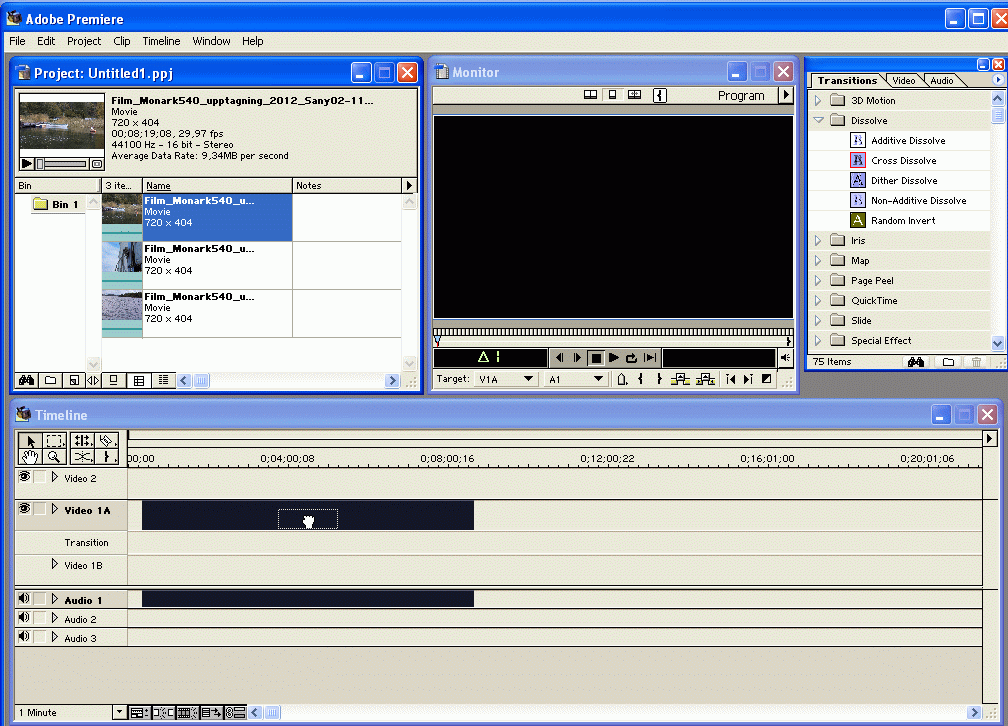The height and width of the screenshot is (726, 1008).
Task: Switch Project window to List view
Action: tap(163, 380)
